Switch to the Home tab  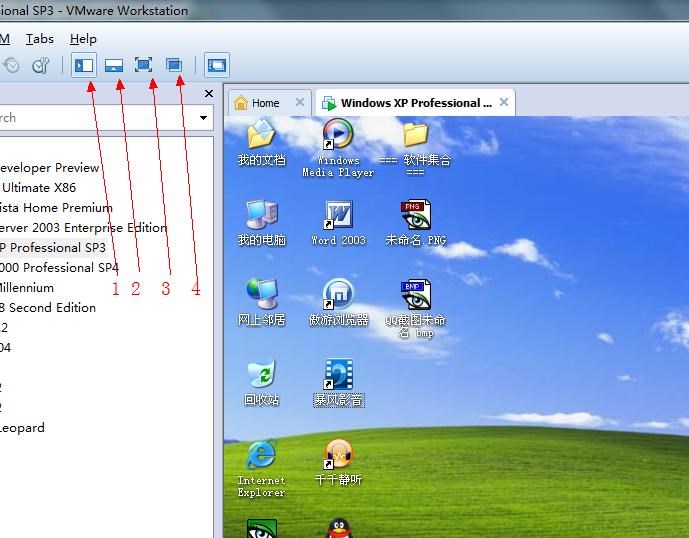point(264,103)
